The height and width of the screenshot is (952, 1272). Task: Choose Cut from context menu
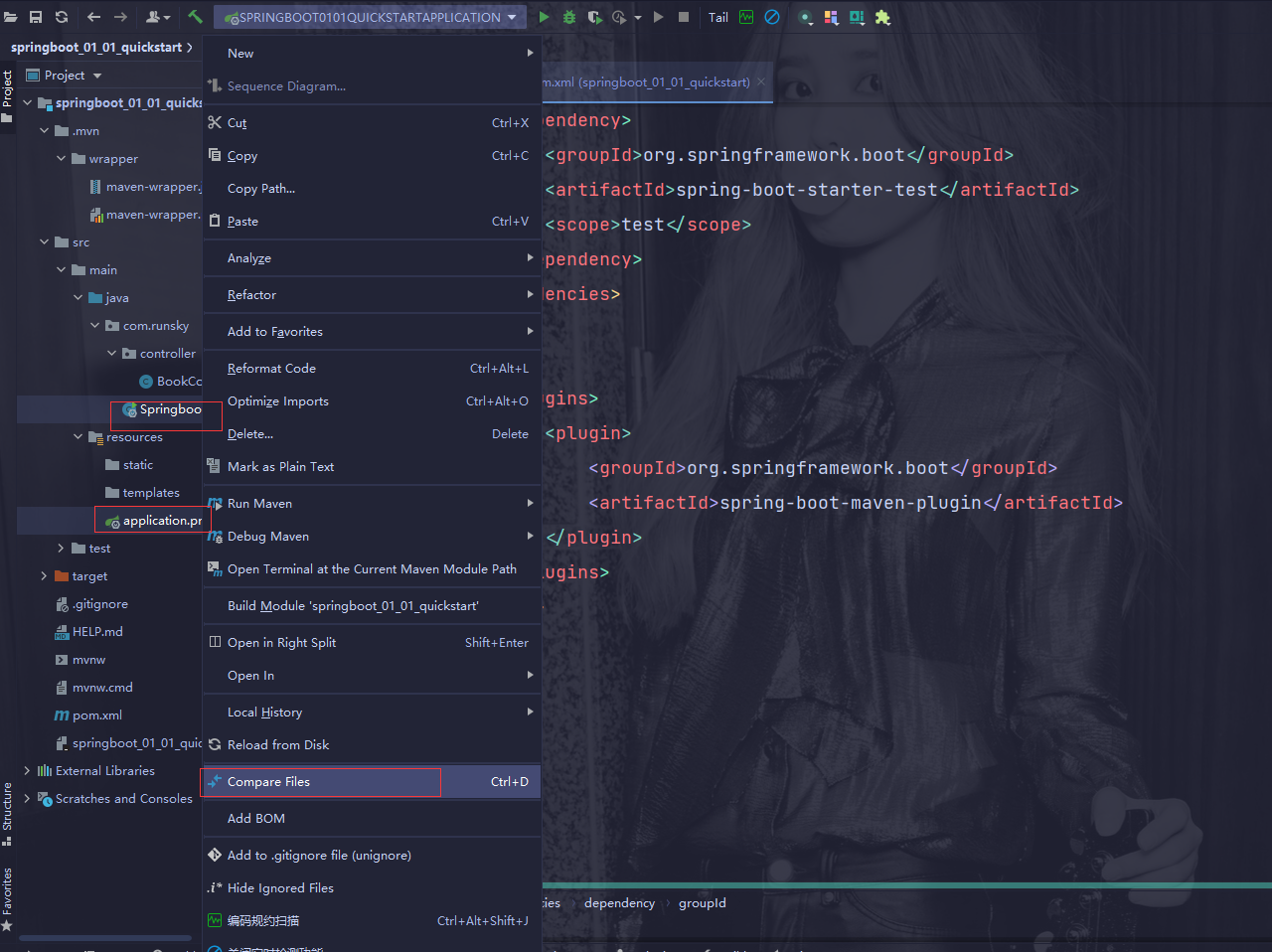pos(372,123)
